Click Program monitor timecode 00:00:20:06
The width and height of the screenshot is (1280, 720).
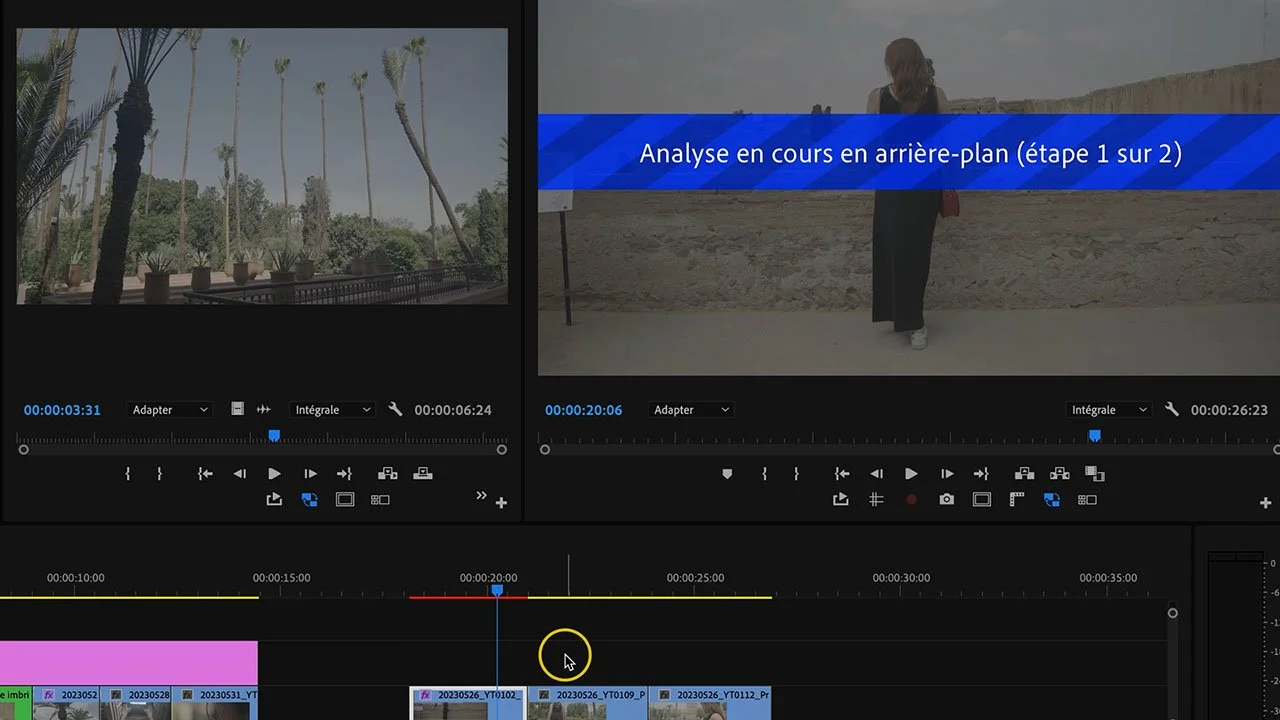[583, 410]
